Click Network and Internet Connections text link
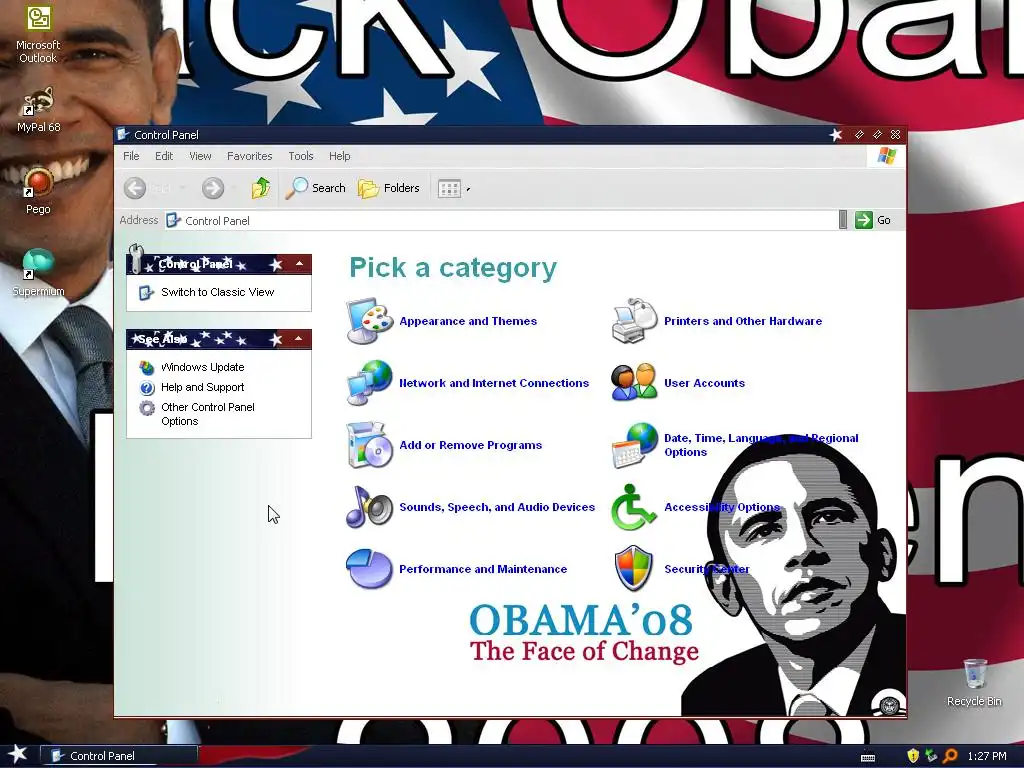Screen dimensions: 1024x768 (494, 383)
